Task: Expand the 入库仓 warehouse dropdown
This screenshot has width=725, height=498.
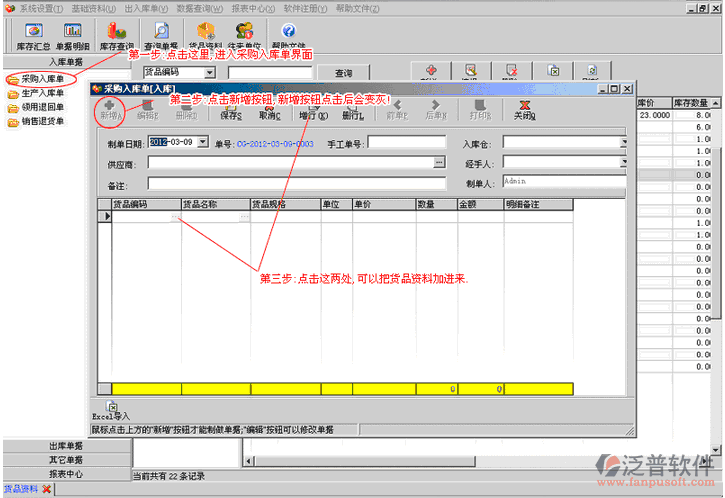Action: 624,143
